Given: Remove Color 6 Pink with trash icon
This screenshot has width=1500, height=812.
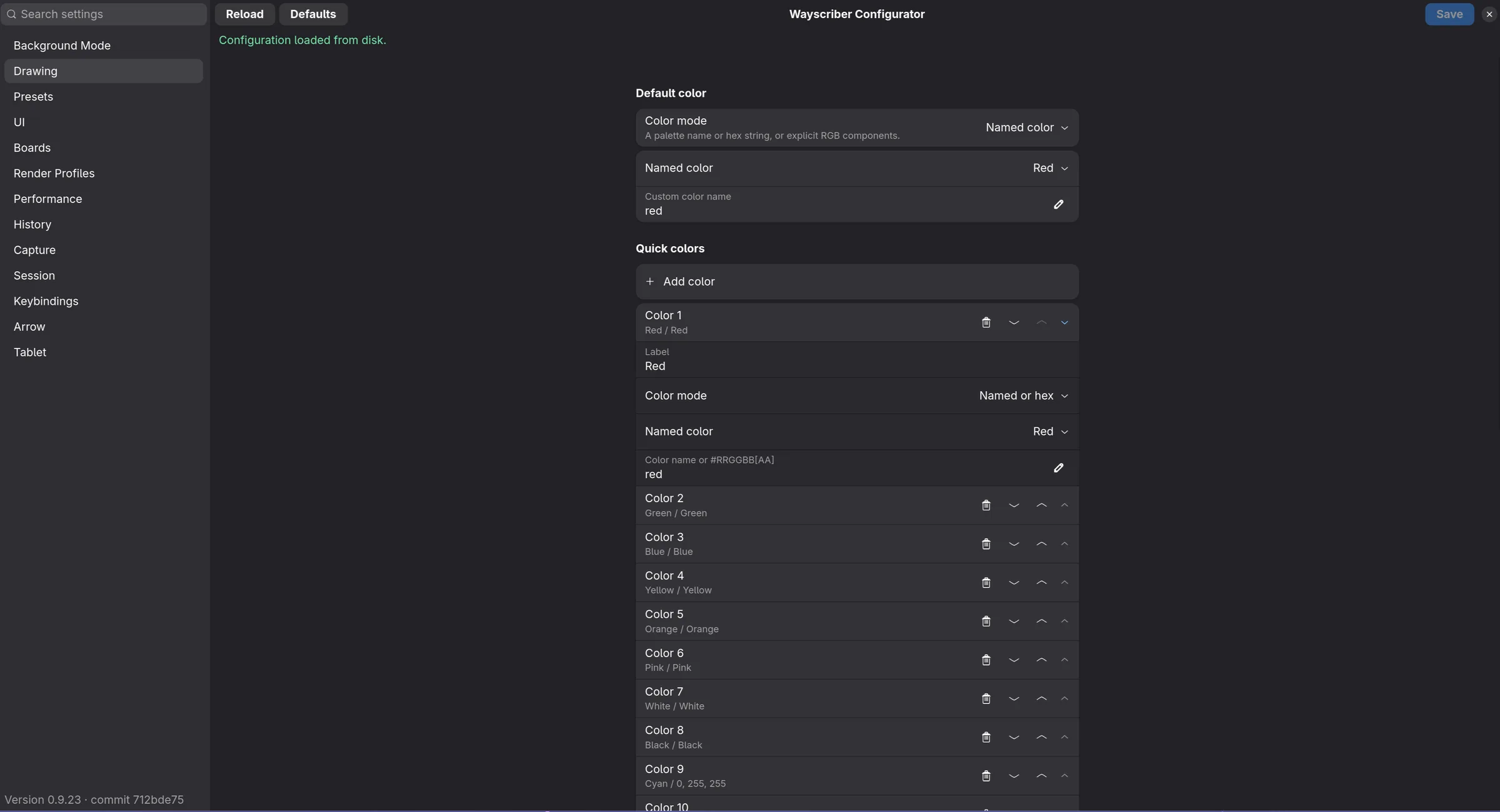Looking at the screenshot, I should click(986, 660).
